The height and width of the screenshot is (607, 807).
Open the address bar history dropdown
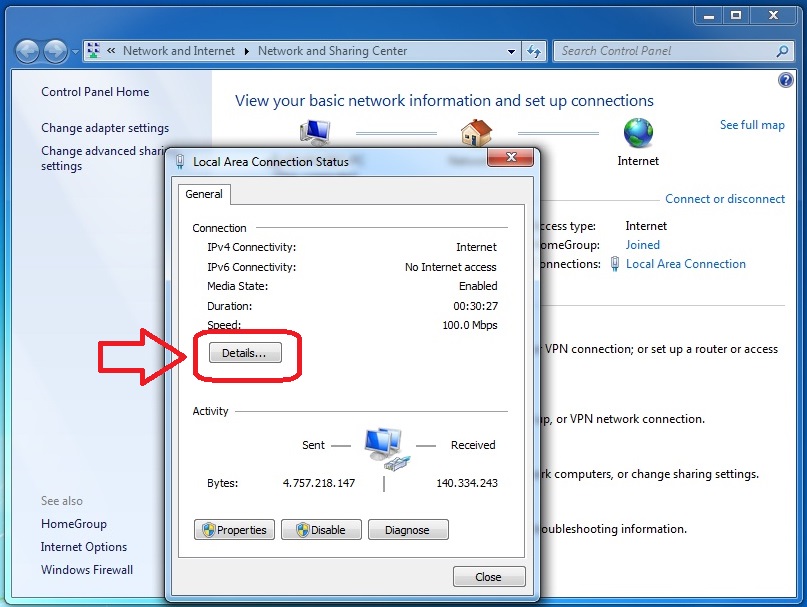coord(511,51)
